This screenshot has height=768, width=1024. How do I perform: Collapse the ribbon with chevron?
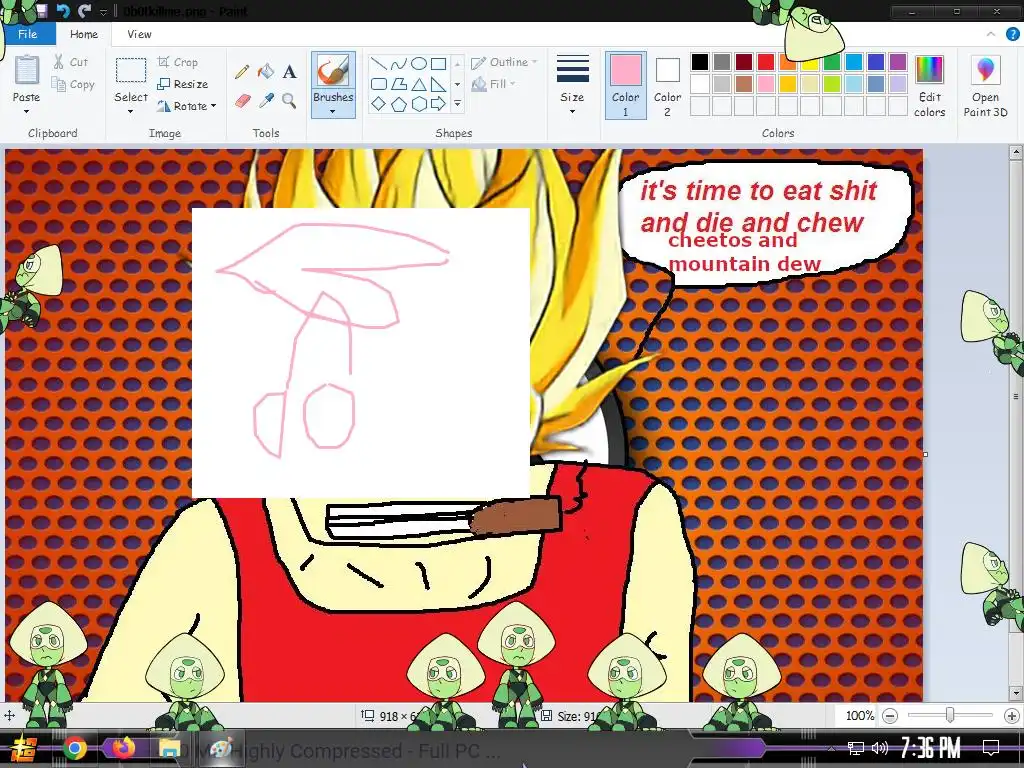pos(991,34)
